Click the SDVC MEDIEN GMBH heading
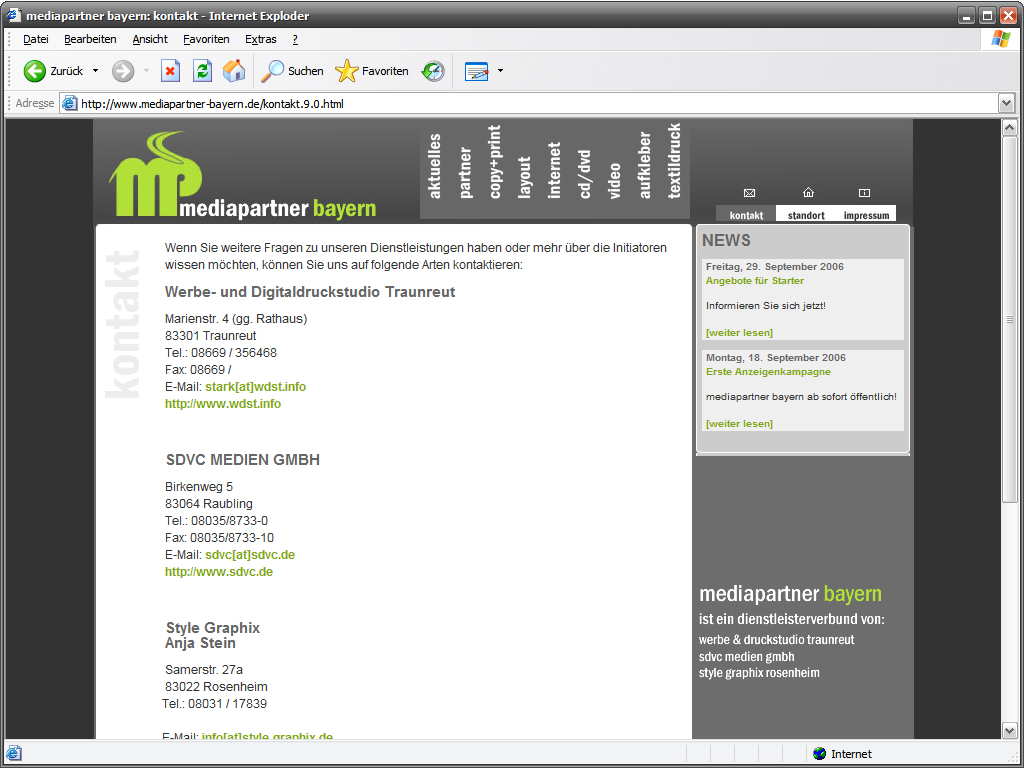1024x768 pixels. coord(243,460)
